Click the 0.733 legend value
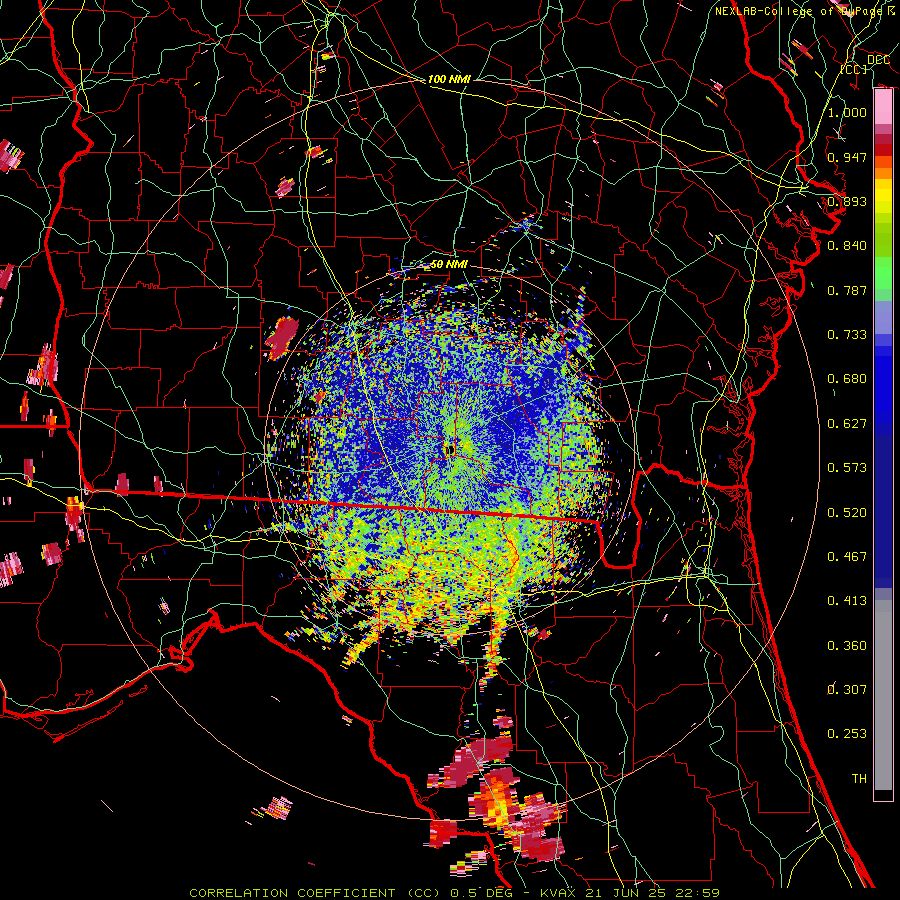Viewport: 900px width, 900px height. point(847,334)
